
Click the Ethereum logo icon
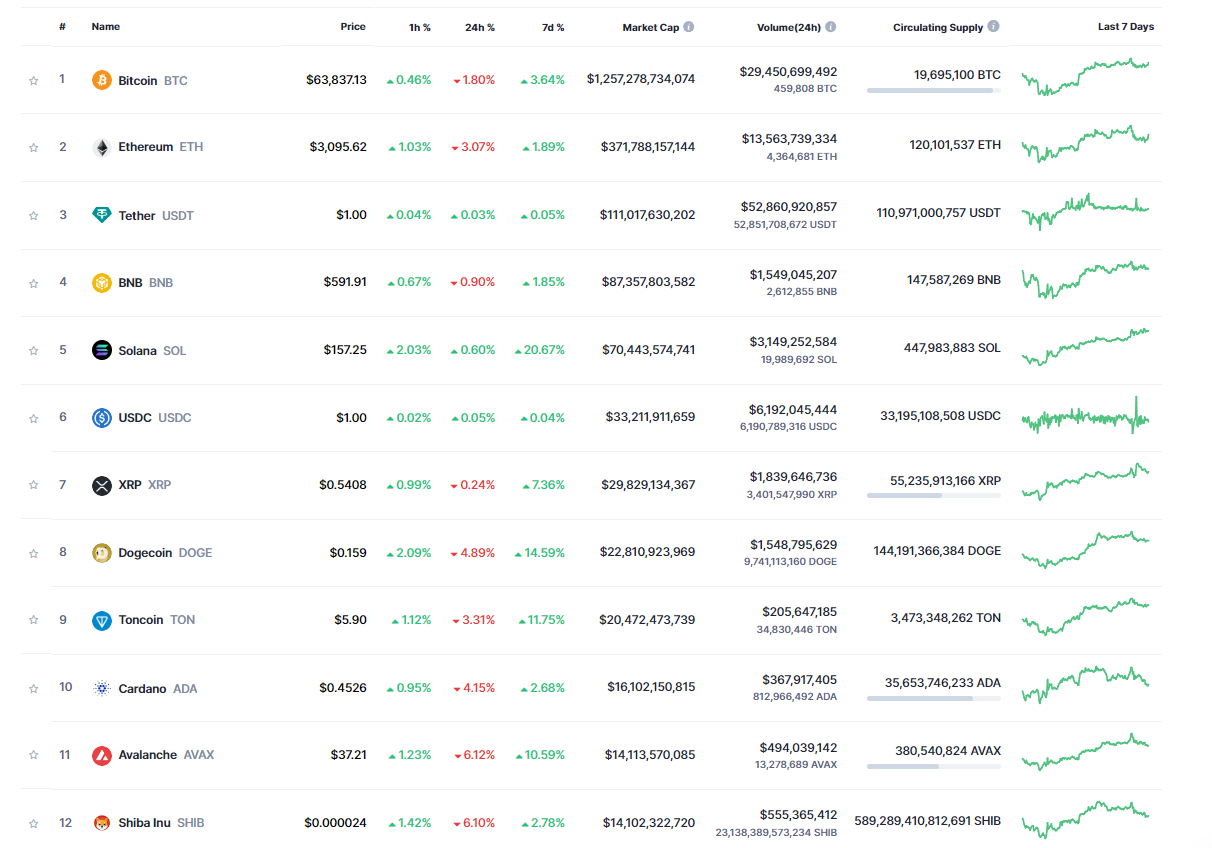[x=101, y=147]
